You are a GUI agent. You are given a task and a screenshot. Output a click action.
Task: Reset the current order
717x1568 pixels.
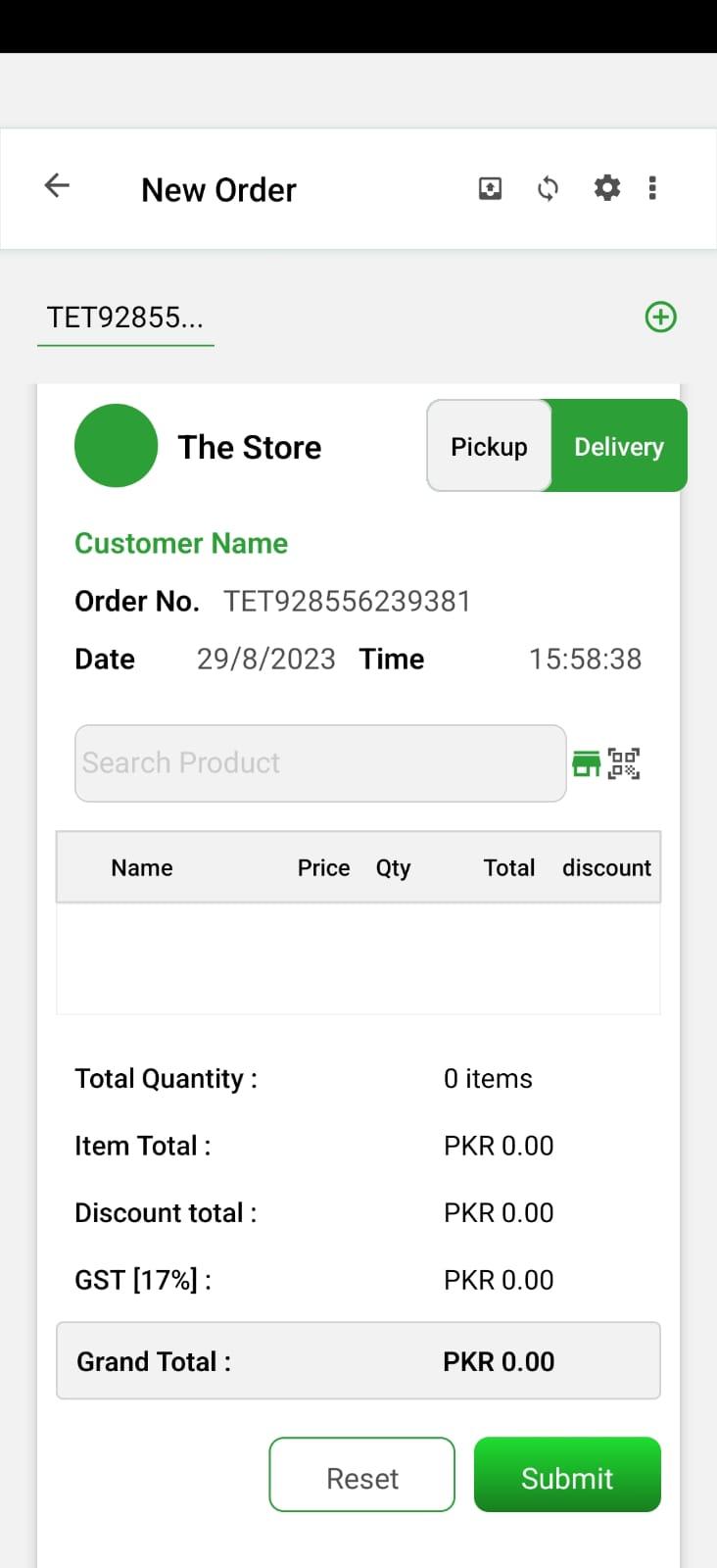pyautogui.click(x=361, y=1474)
